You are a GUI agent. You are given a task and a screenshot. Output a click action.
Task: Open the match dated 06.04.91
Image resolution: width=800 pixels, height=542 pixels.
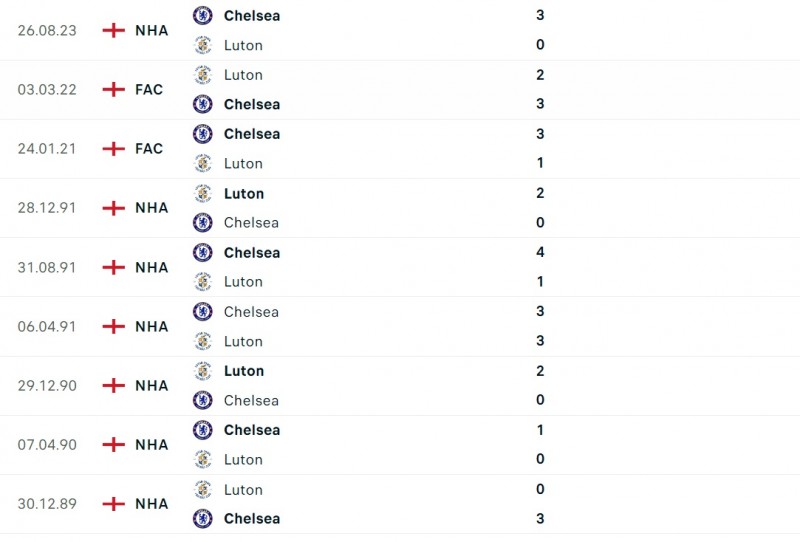click(45, 326)
